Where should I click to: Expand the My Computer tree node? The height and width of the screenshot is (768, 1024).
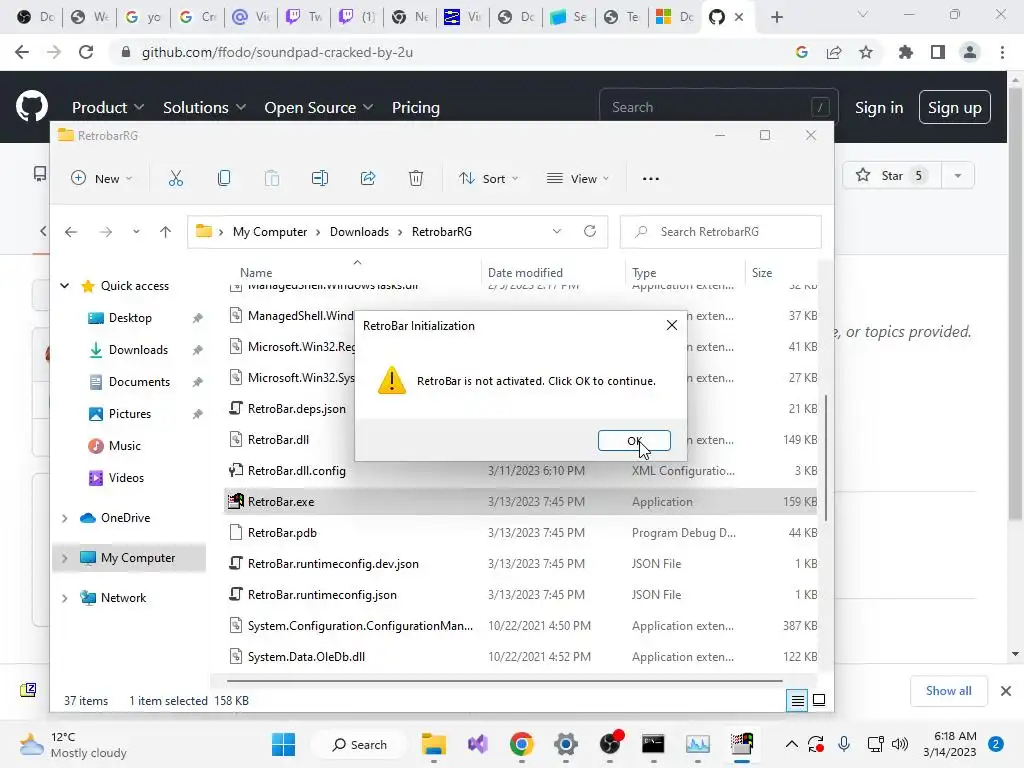point(65,558)
